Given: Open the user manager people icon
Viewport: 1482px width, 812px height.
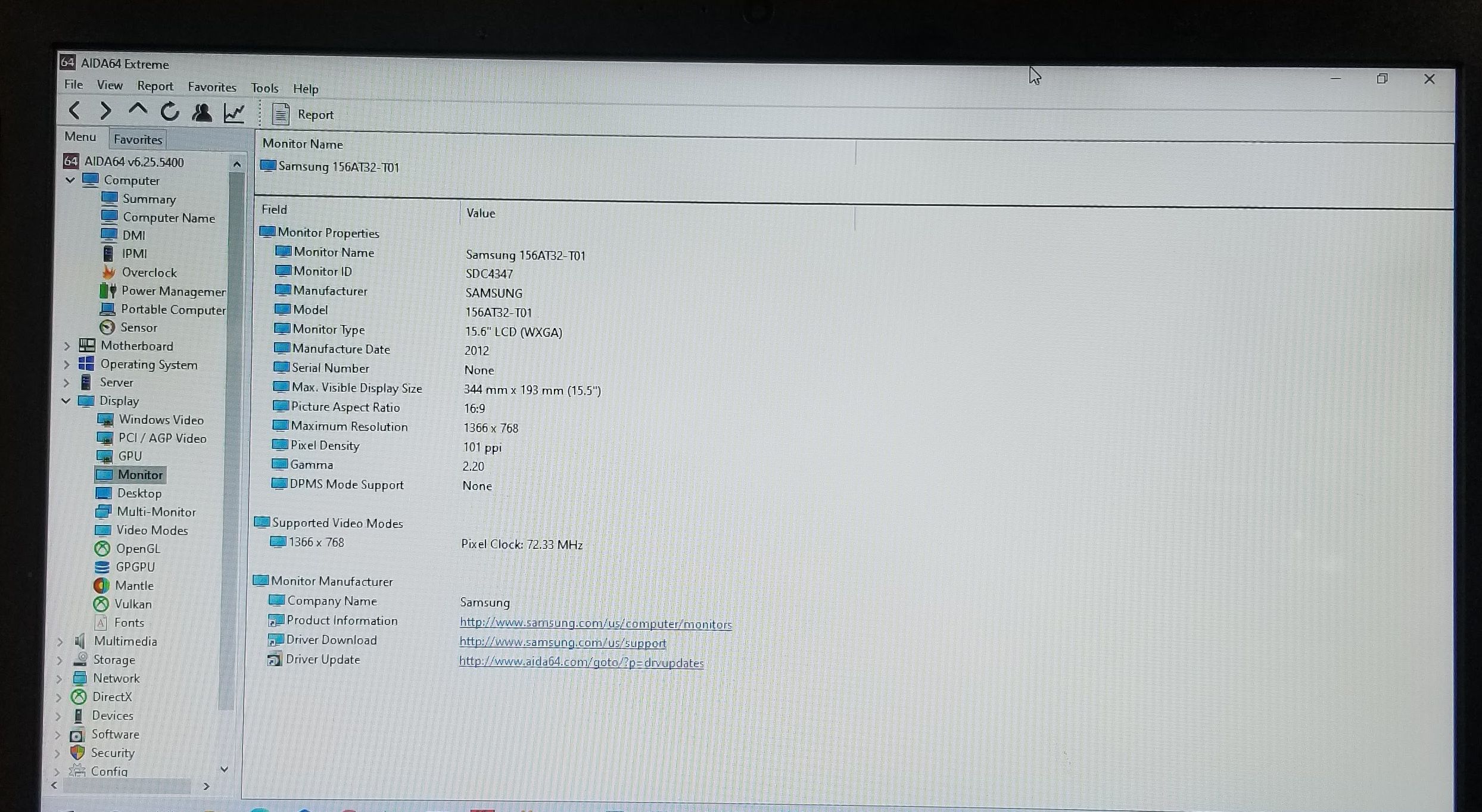Looking at the screenshot, I should coord(202,113).
